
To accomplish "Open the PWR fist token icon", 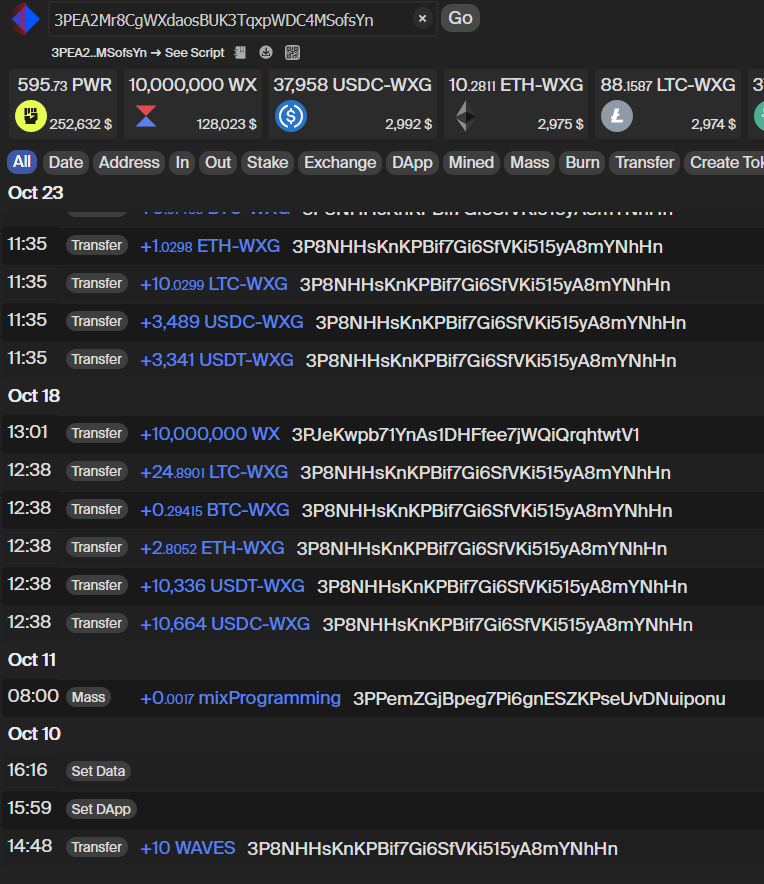I will tap(30, 116).
